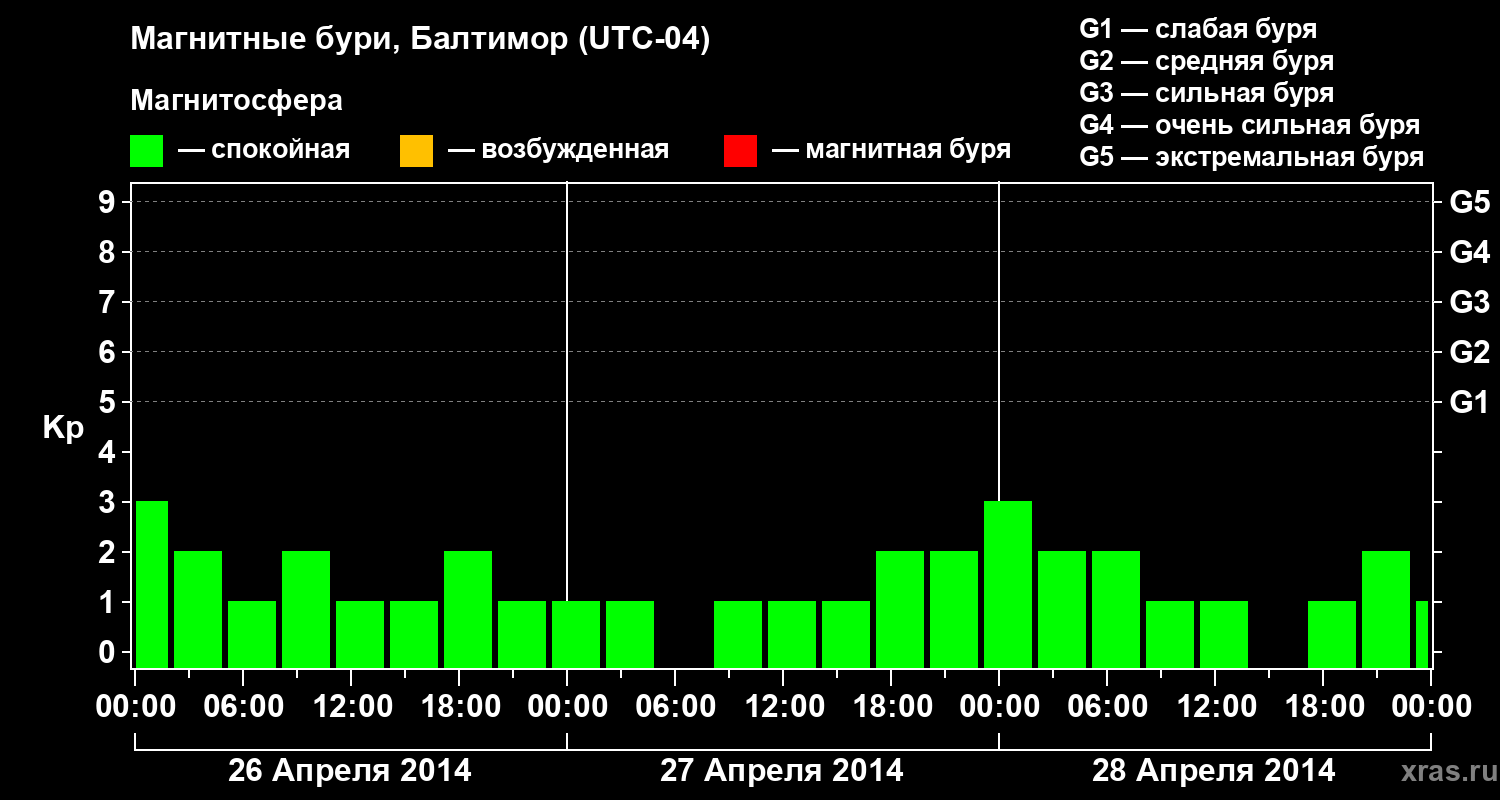Click the Kp 2 bar starting 21:00 on 28 Апреля
The height and width of the screenshot is (800, 1500).
point(1386,609)
